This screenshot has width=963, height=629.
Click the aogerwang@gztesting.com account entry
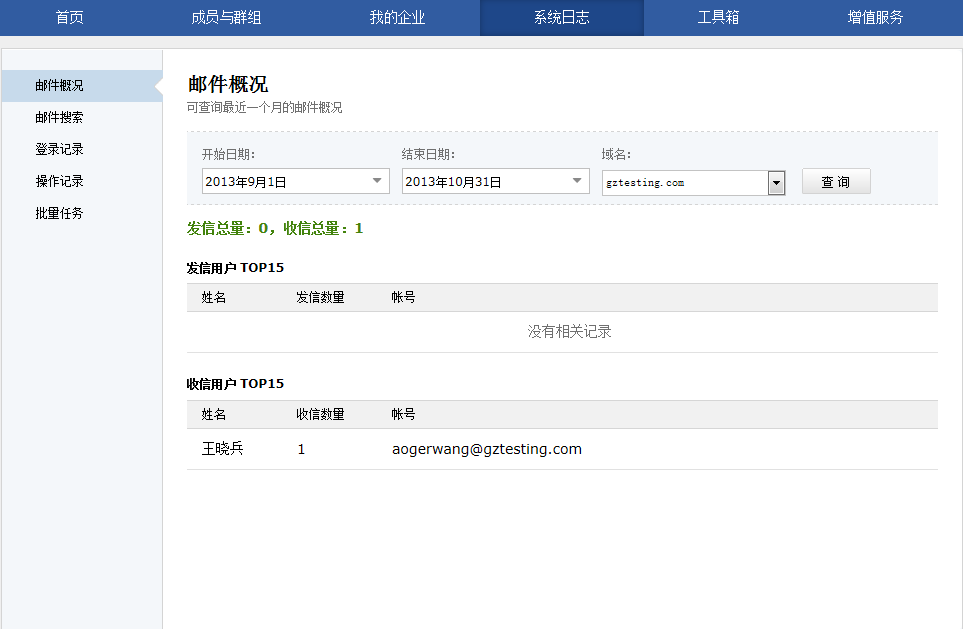487,449
